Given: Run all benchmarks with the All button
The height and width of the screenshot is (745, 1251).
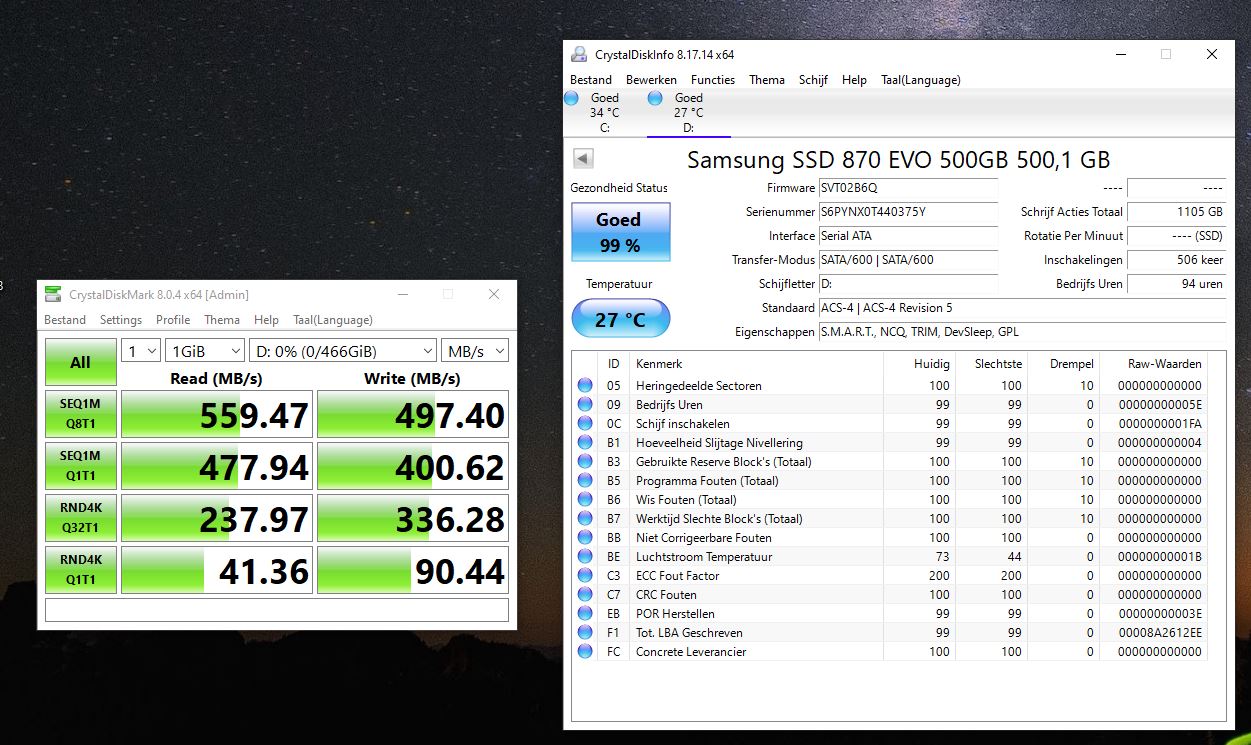Looking at the screenshot, I should pos(80,362).
